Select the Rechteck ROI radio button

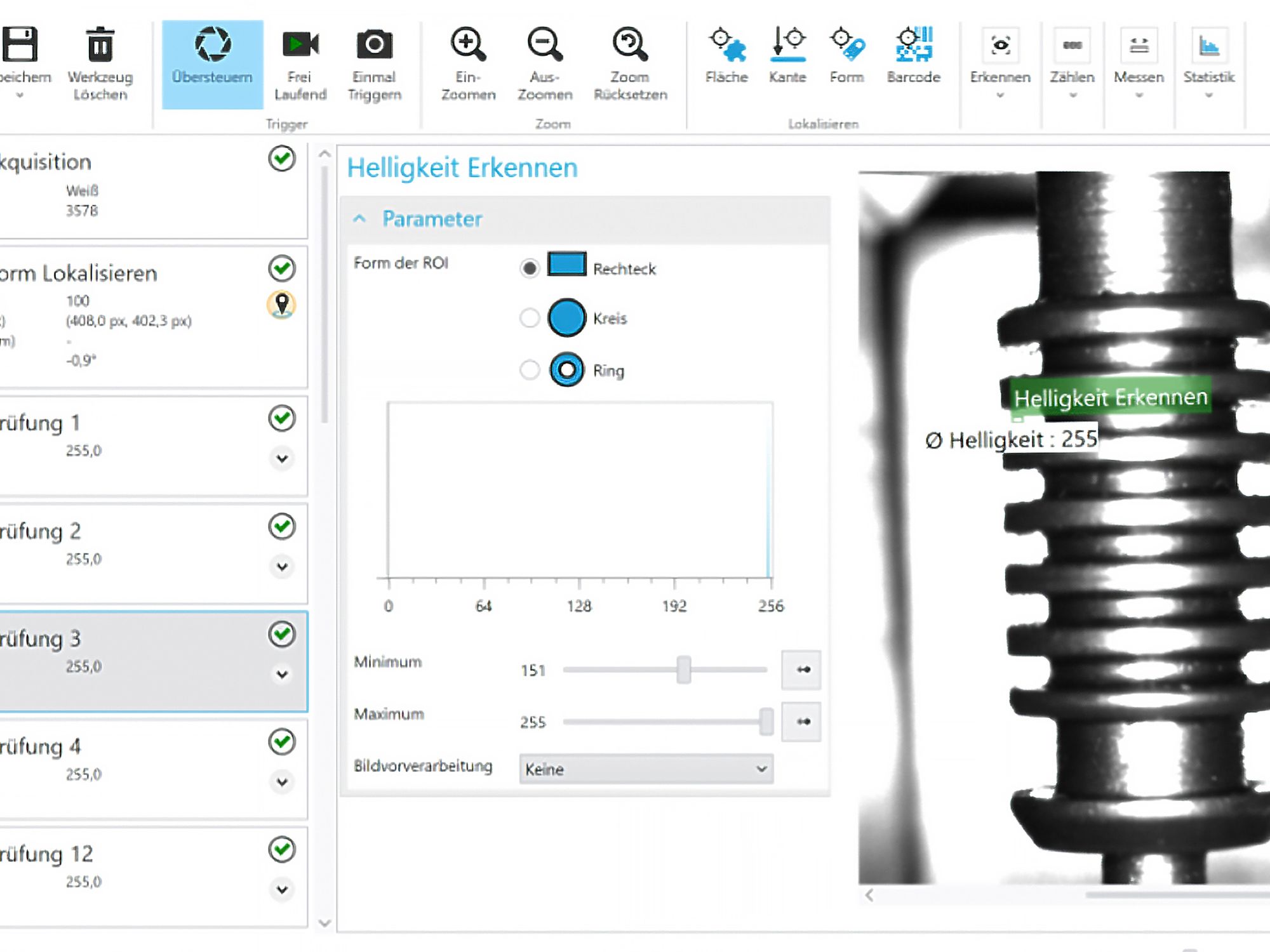click(529, 268)
